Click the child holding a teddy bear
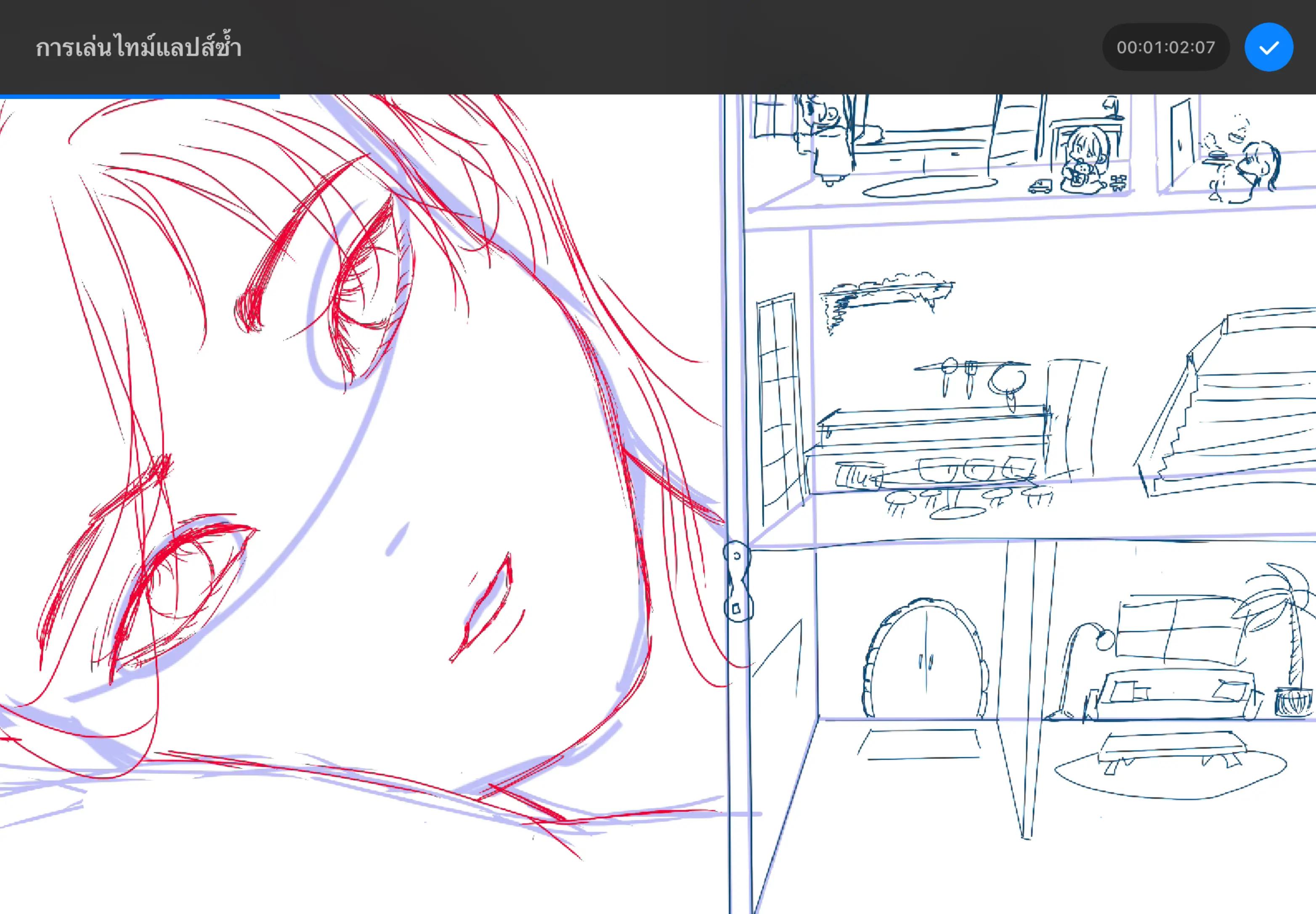Viewport: 1316px width, 914px height. 1082,160
